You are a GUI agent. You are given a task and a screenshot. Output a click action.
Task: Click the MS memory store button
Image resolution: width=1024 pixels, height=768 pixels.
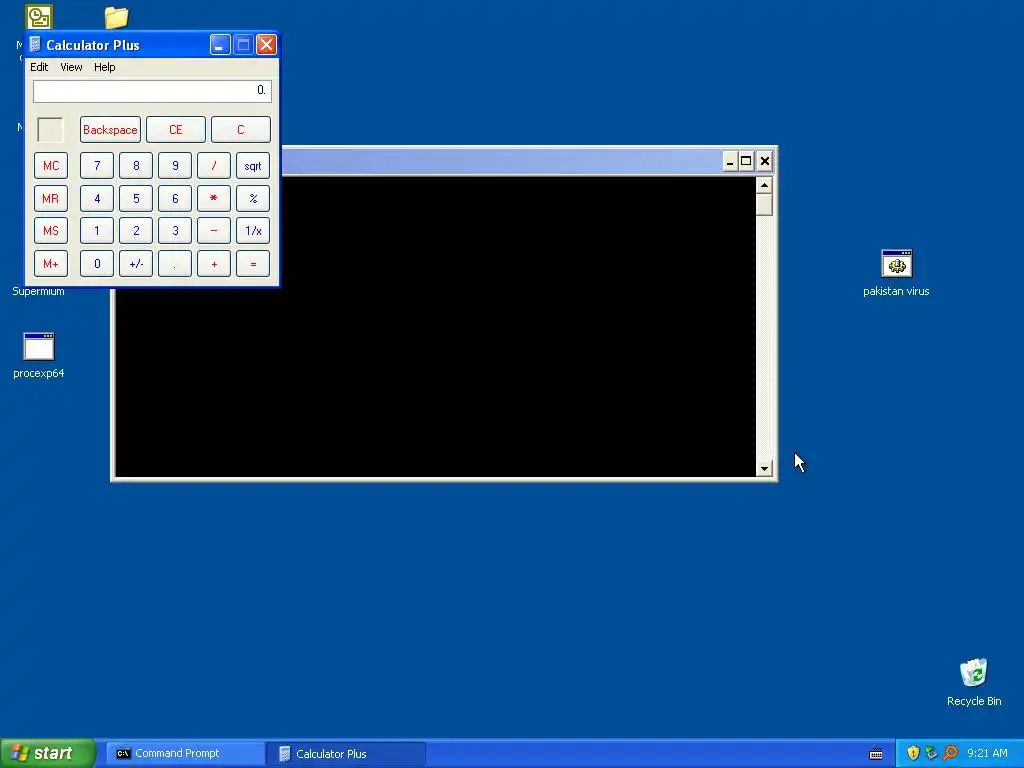(51, 231)
